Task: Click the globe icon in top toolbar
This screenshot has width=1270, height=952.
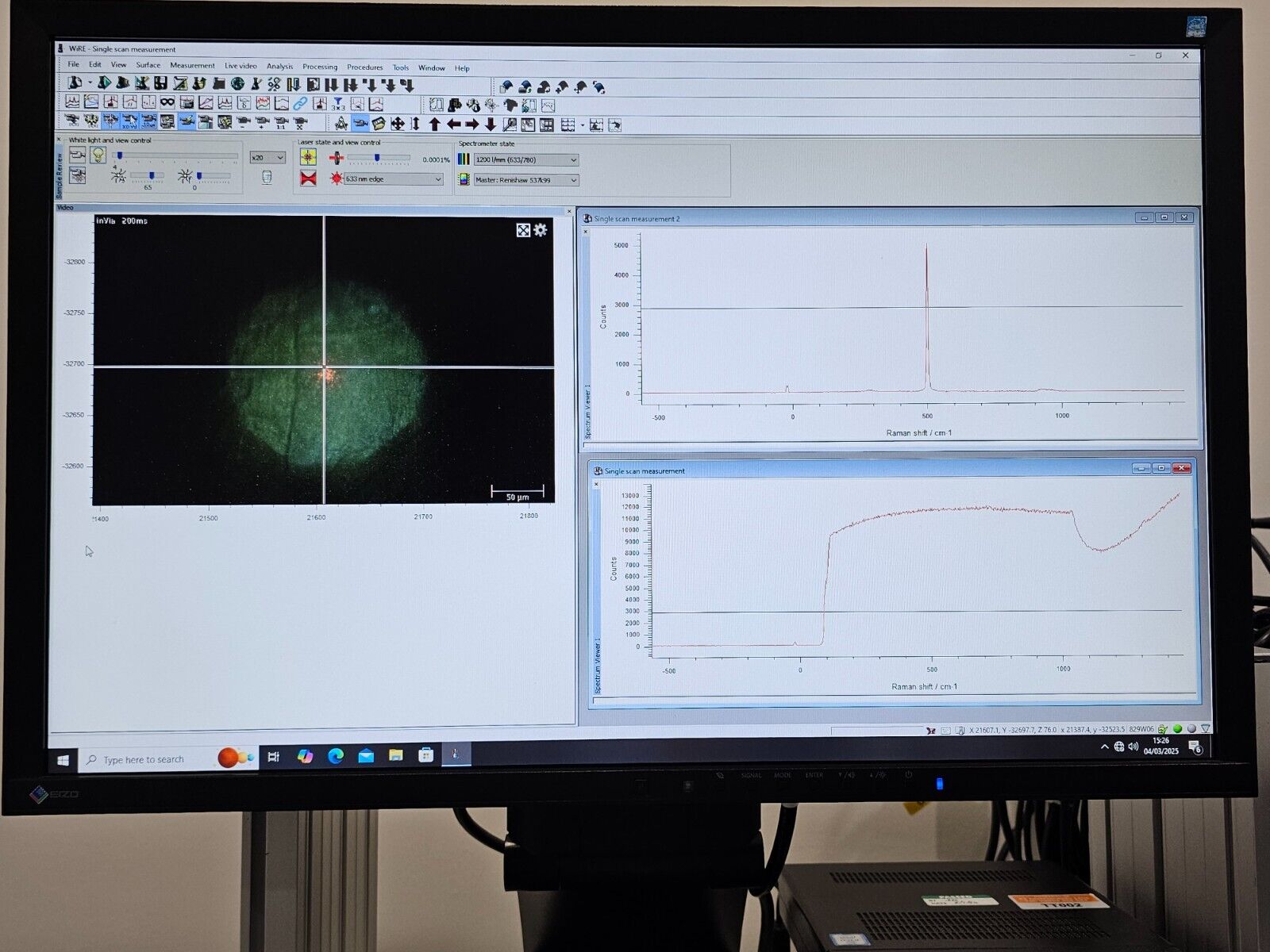Action: pos(238,83)
